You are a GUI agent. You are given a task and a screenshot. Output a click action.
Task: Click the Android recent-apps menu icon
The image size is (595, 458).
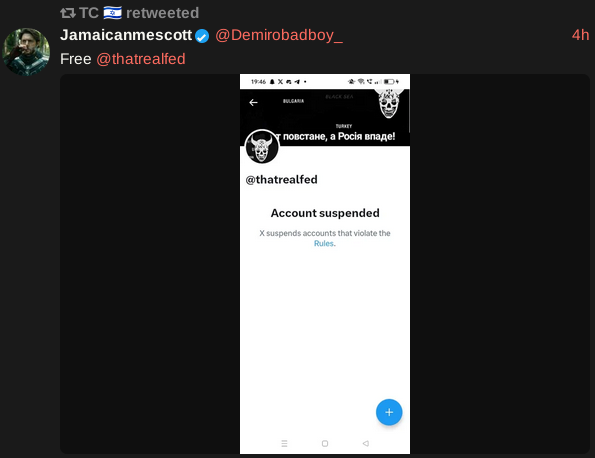coord(284,443)
